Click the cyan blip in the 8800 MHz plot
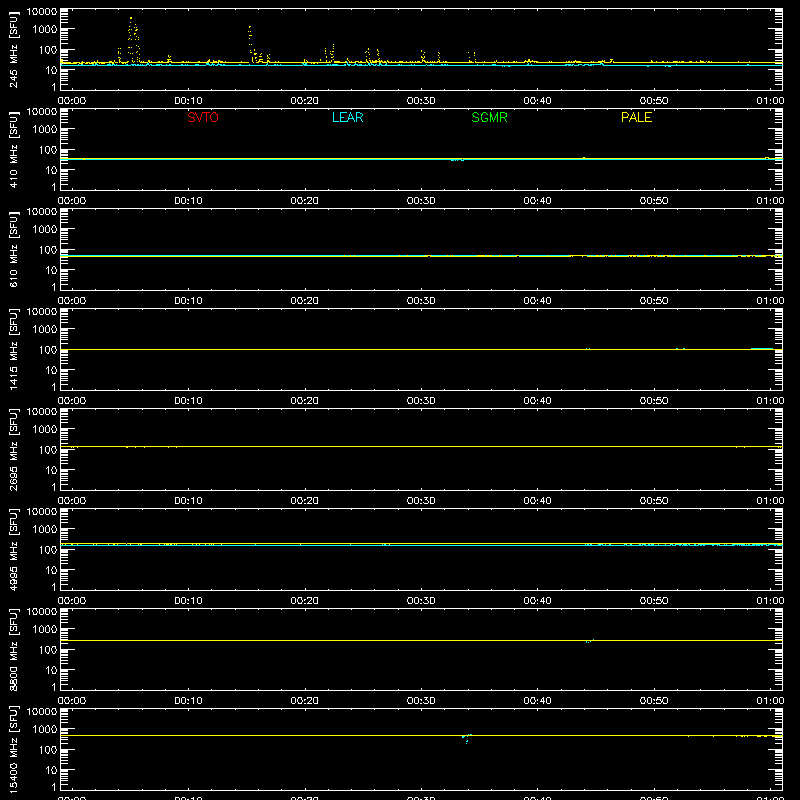 589,641
